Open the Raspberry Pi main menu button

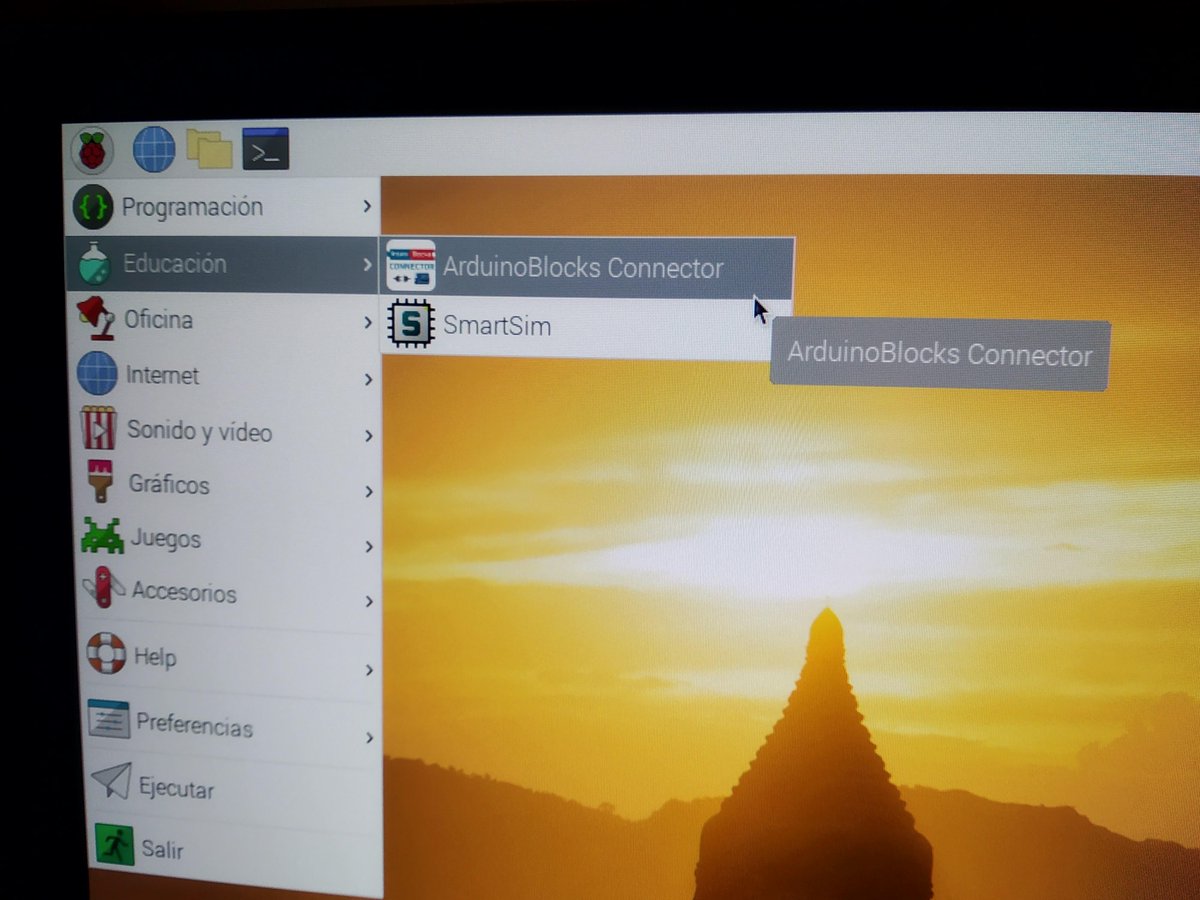click(x=92, y=151)
